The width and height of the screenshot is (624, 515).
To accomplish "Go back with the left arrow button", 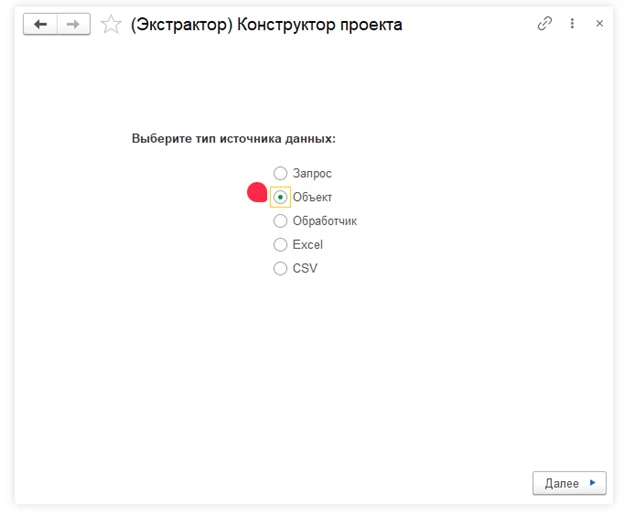I will click(x=40, y=24).
